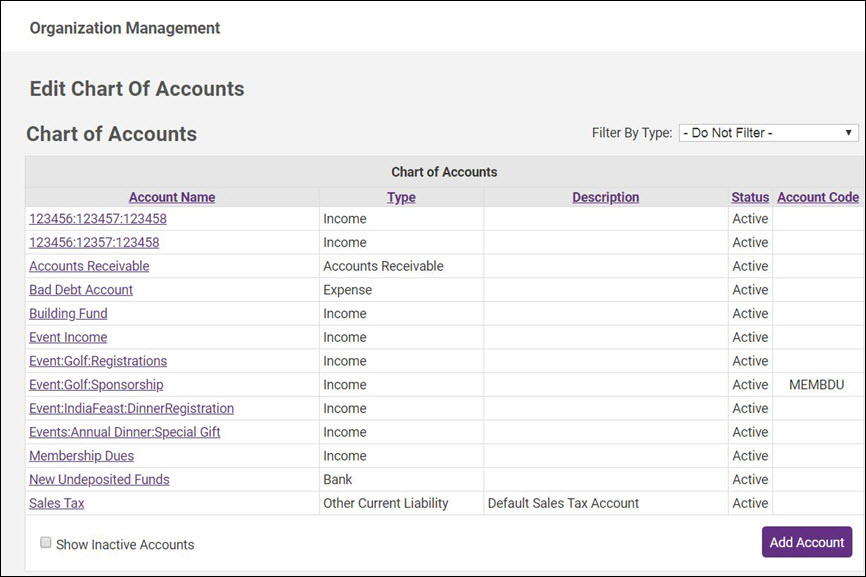866x577 pixels.
Task: Open Event:Golf:Registrations account link
Action: pyautogui.click(x=98, y=361)
